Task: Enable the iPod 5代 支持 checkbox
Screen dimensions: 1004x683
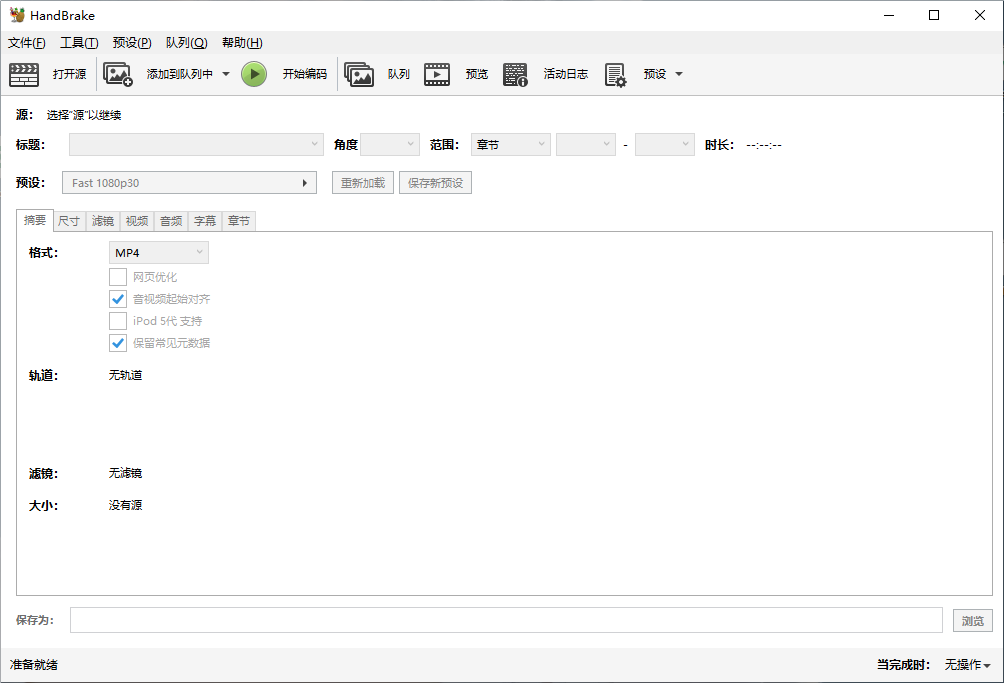Action: (x=118, y=321)
